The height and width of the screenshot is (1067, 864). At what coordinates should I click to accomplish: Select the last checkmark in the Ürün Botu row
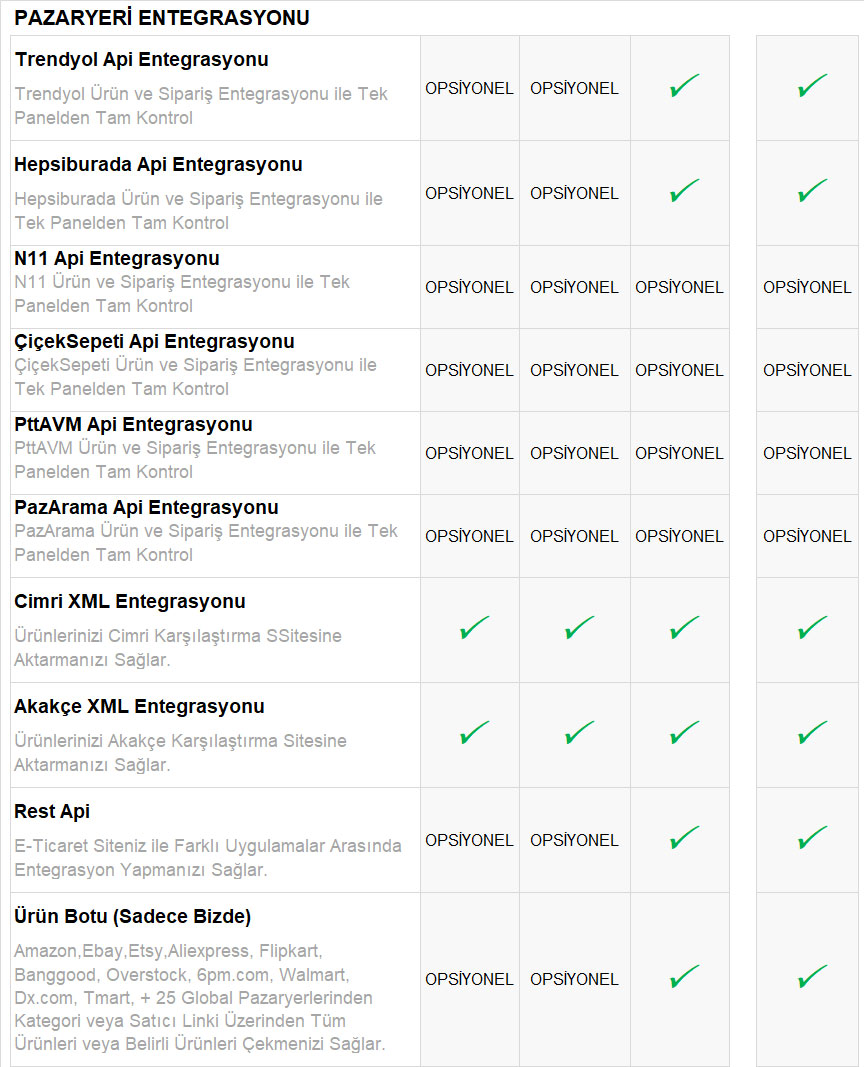point(812,978)
